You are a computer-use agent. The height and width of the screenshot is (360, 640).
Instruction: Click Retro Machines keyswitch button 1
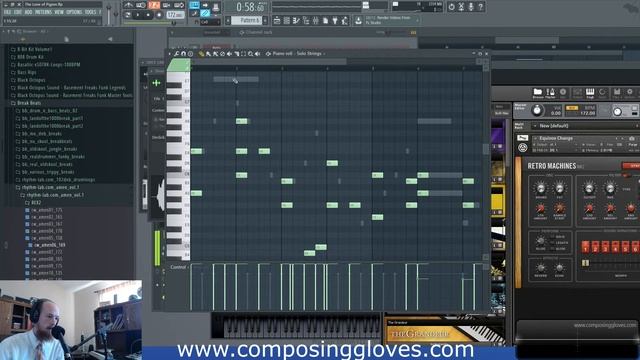coord(586,247)
